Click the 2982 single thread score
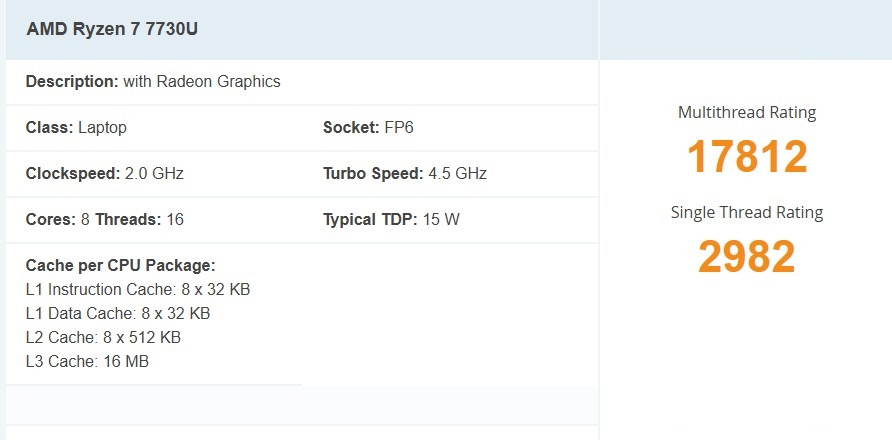Screen dimensions: 892x440 [746, 257]
